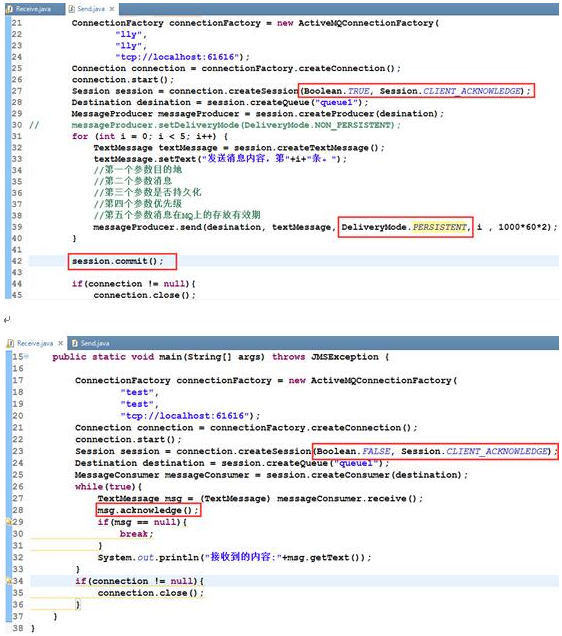562x636 pixels.
Task: Click Java file icon on inactive Receive.java tab
Action: pos(10,9)
